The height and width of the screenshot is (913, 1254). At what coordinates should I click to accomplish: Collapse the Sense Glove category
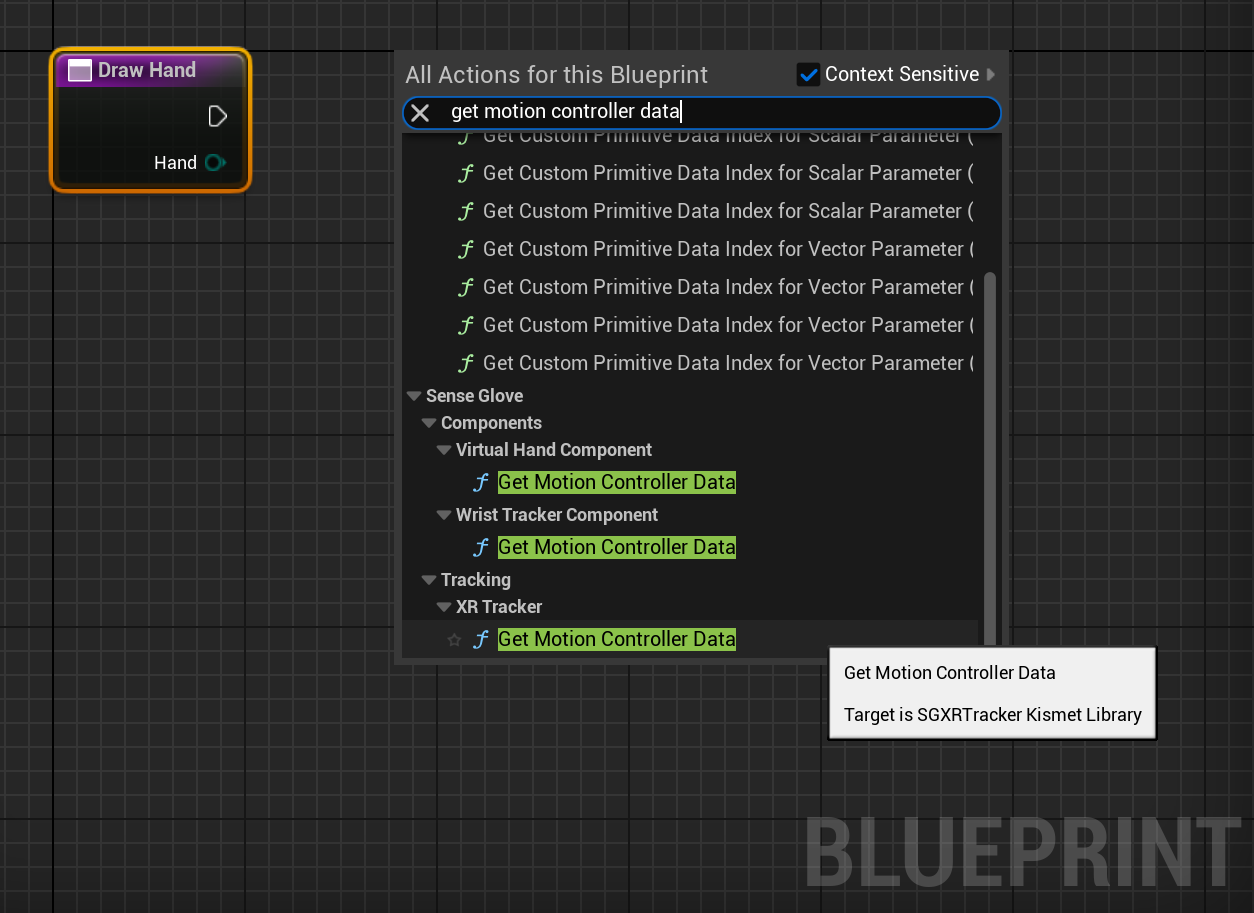pyautogui.click(x=414, y=395)
